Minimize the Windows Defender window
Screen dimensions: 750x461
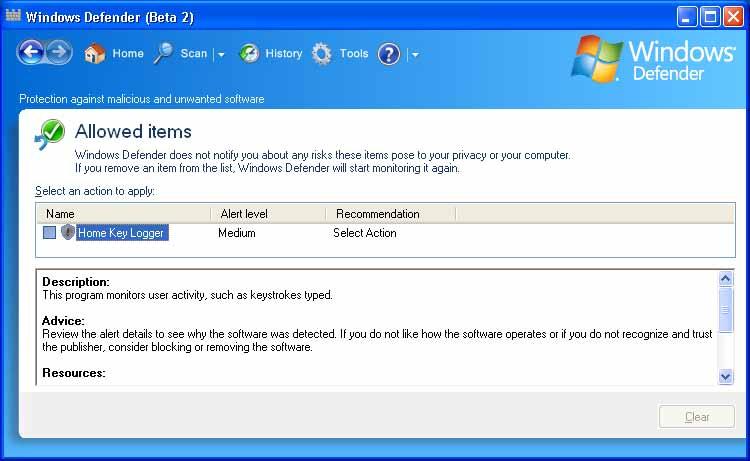(687, 17)
